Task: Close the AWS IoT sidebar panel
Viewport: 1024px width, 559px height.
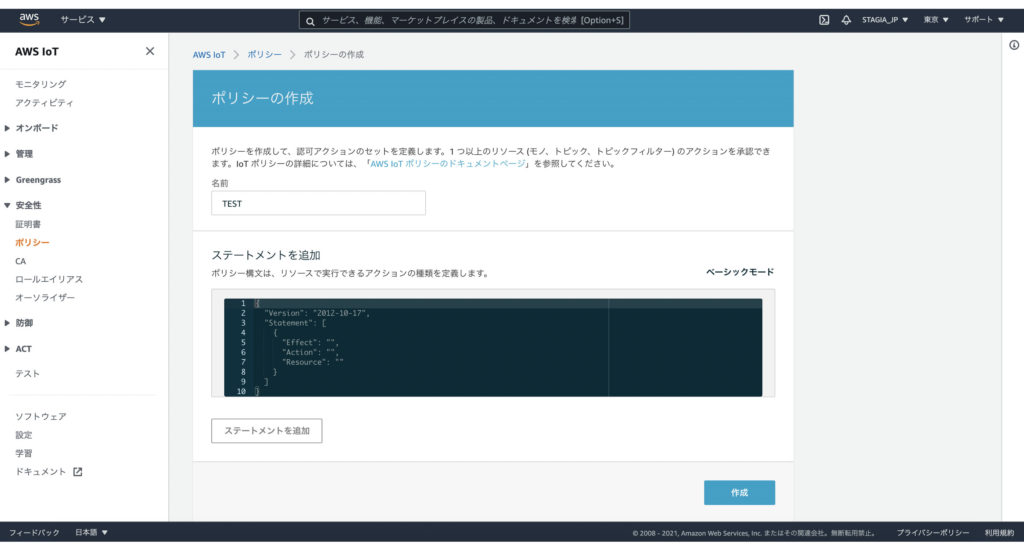Action: coord(150,51)
